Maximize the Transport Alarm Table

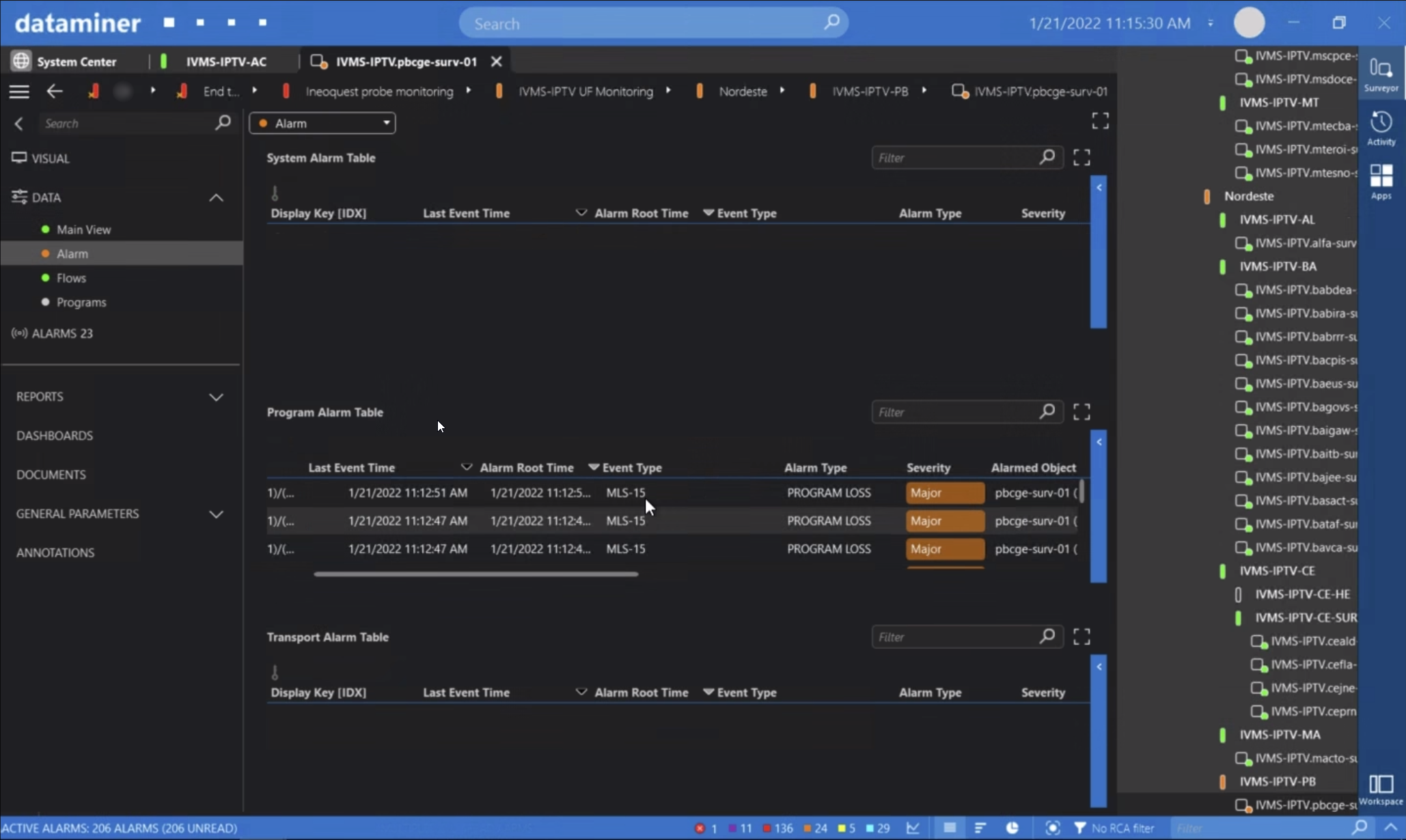point(1081,636)
